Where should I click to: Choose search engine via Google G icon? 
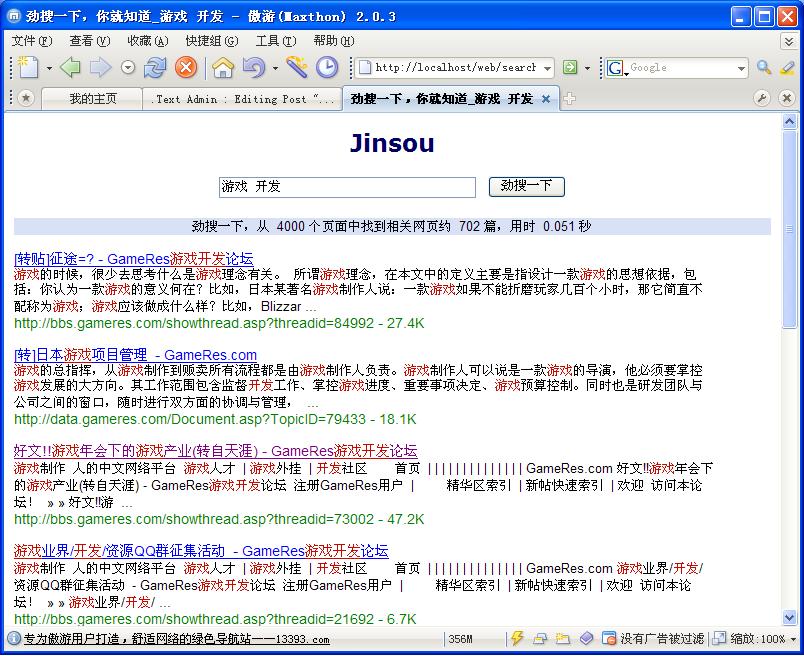tap(616, 68)
